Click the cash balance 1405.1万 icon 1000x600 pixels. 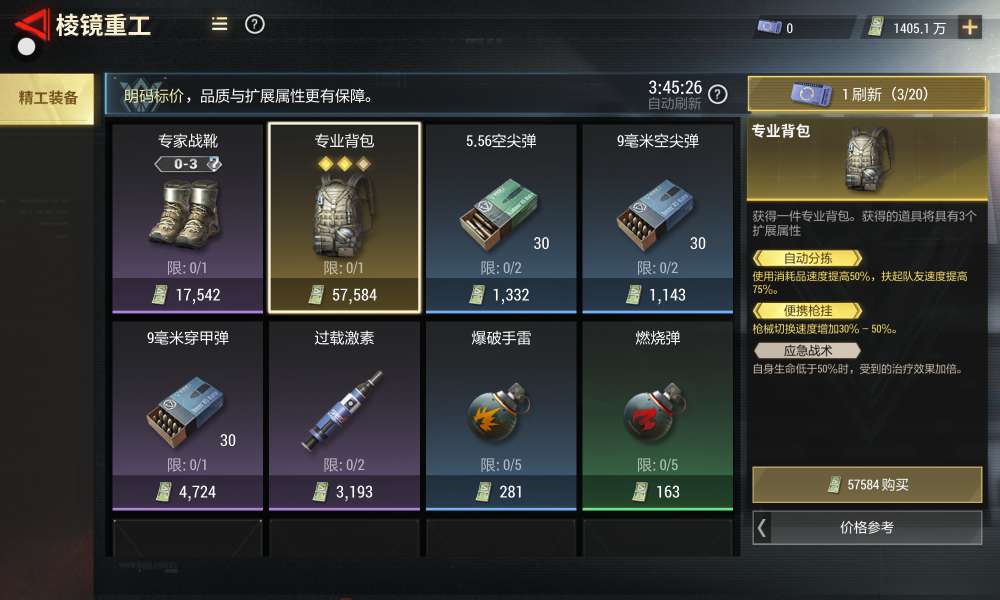876,27
